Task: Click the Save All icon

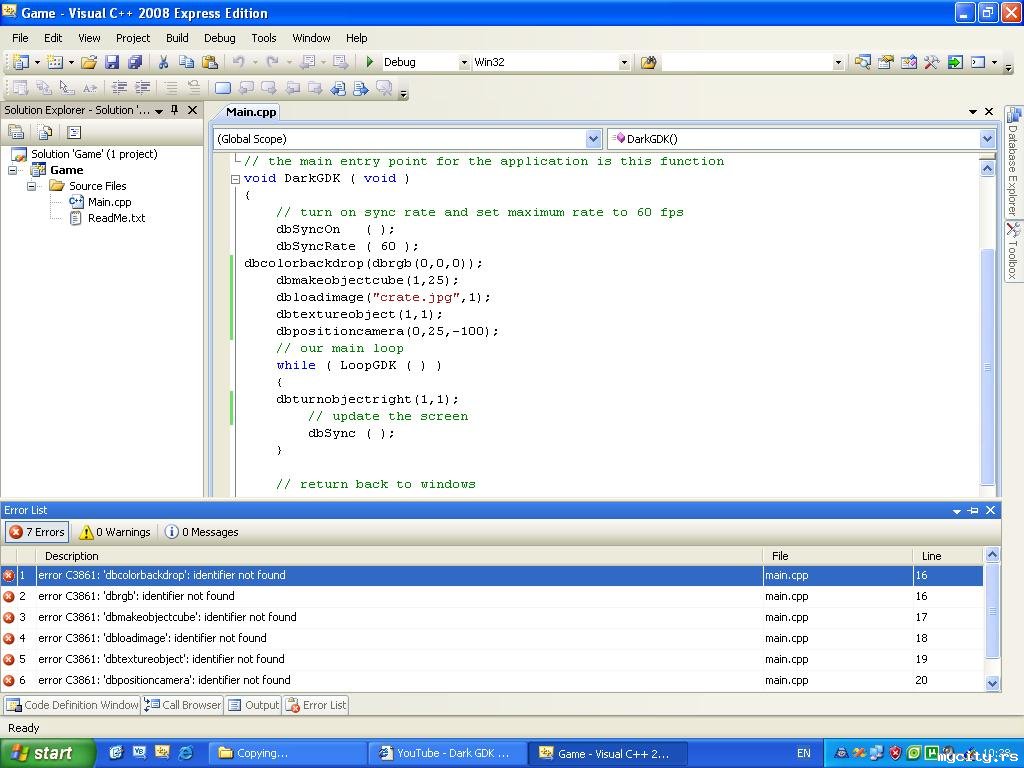Action: [x=135, y=62]
